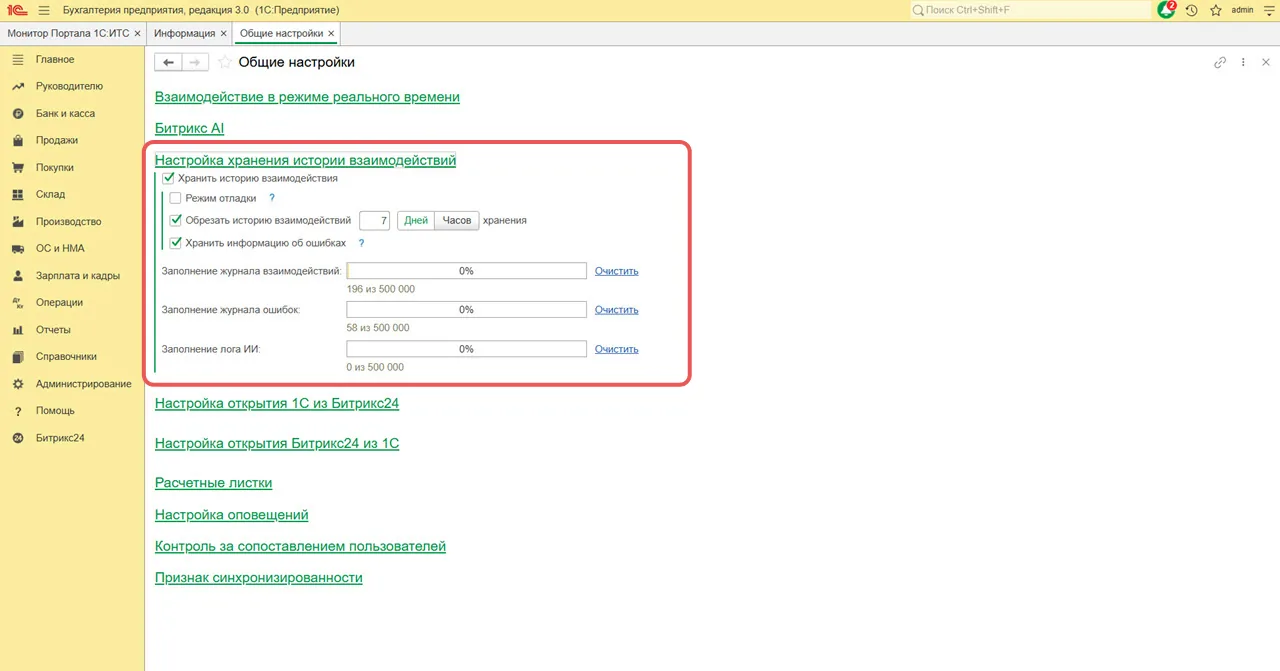Click the Производство factory icon
1280x671 pixels.
tap(17, 221)
